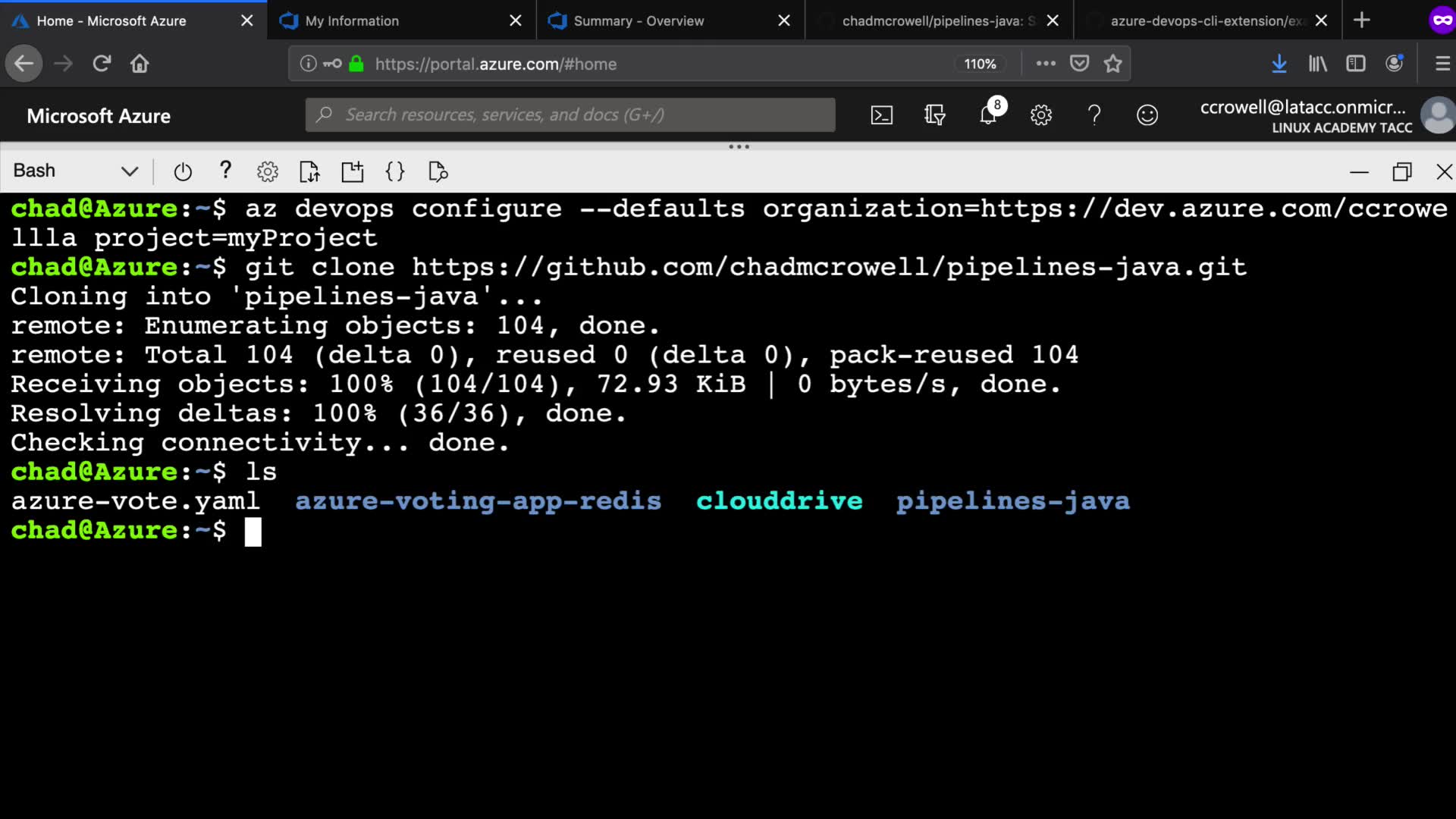Screen dimensions: 1456x819
Task: Open Firefox page actions three-dot menu
Action: pyautogui.click(x=1046, y=64)
